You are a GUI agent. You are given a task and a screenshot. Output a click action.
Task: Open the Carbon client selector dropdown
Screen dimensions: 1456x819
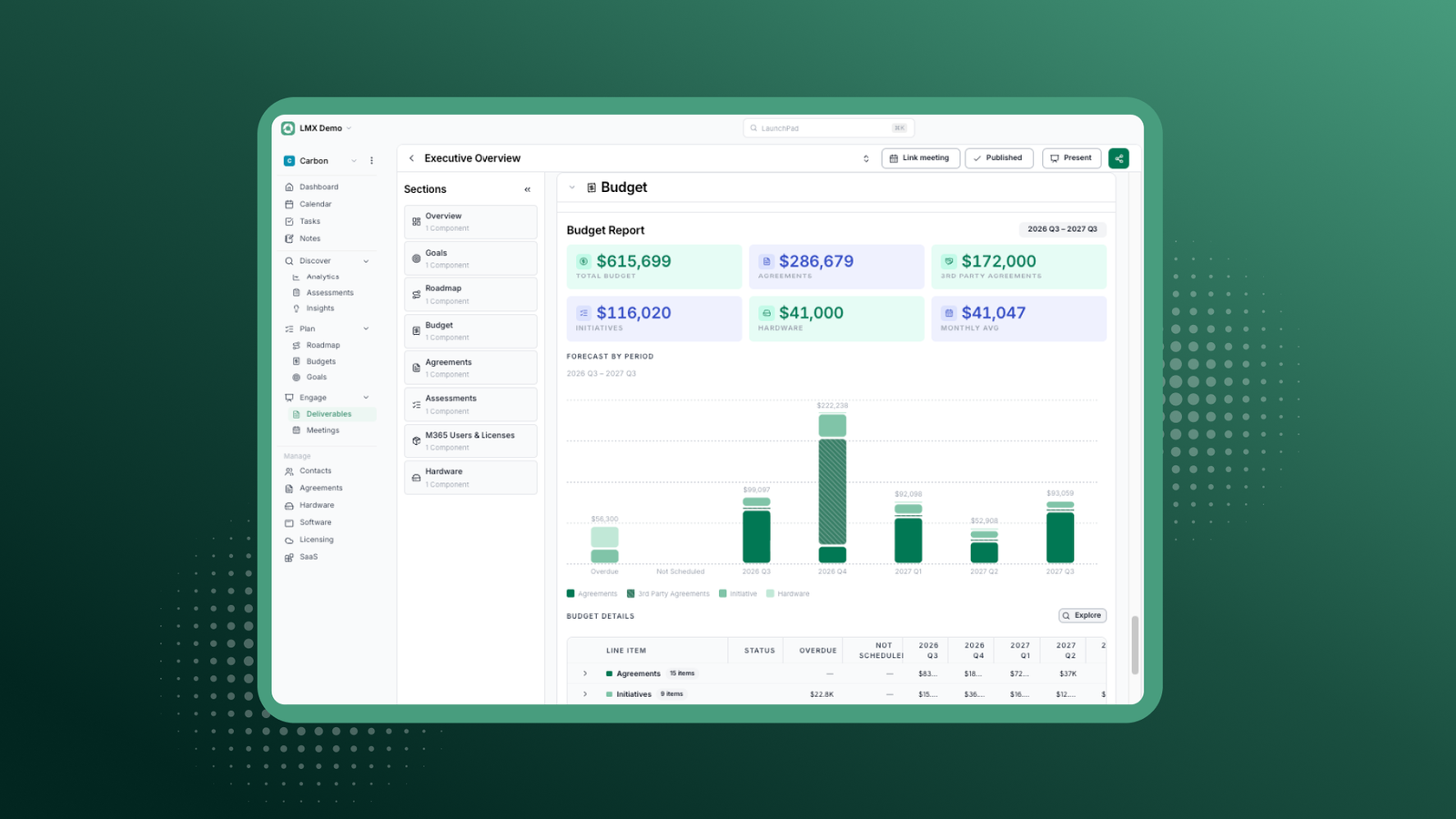[354, 161]
